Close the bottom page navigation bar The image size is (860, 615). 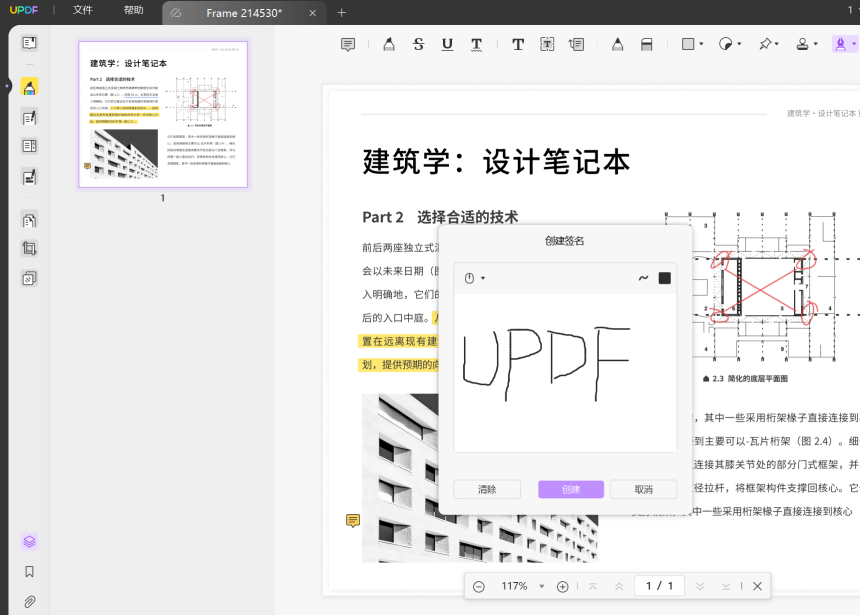pos(757,586)
